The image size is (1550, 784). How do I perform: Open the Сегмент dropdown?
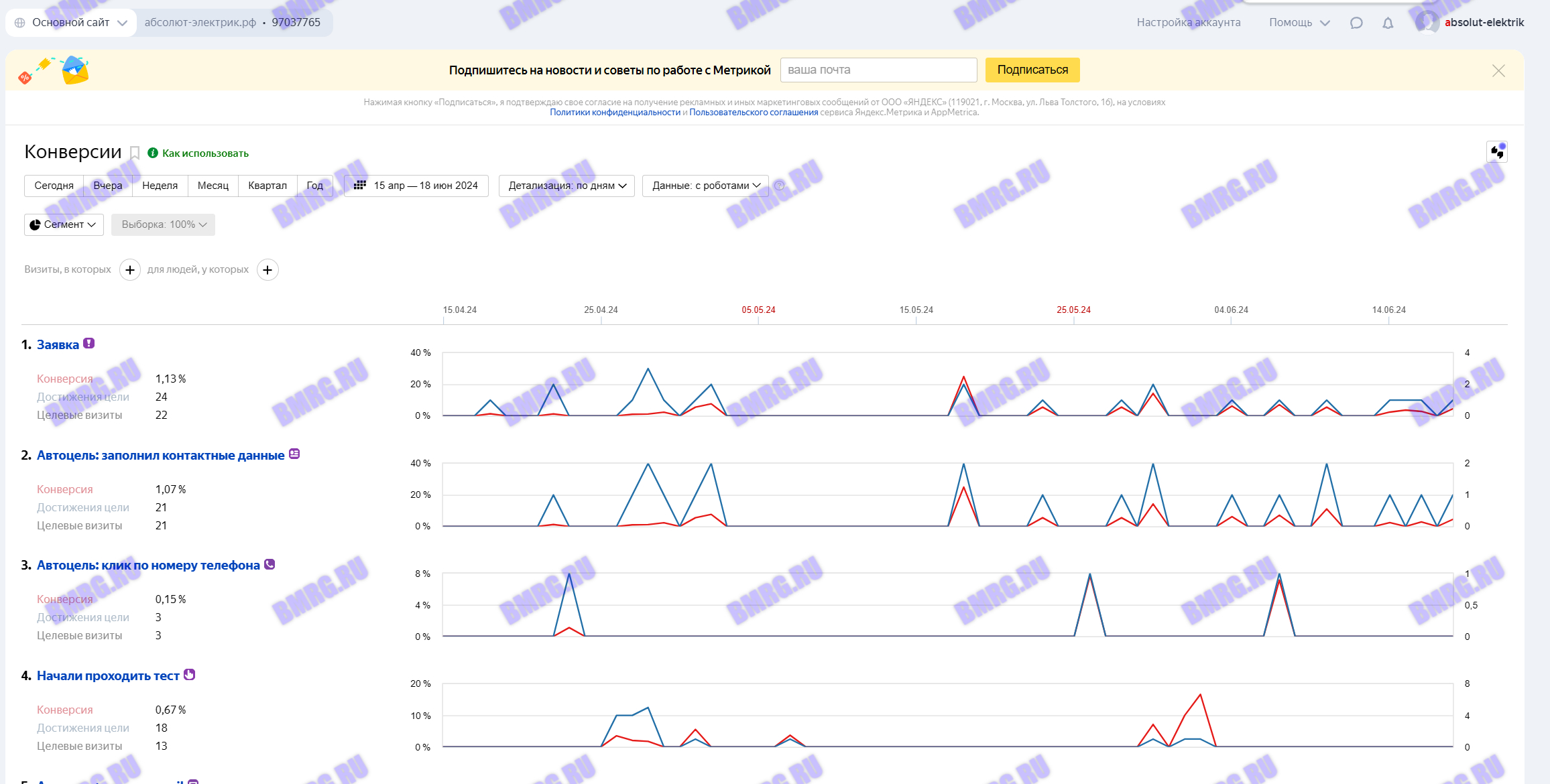pos(64,224)
